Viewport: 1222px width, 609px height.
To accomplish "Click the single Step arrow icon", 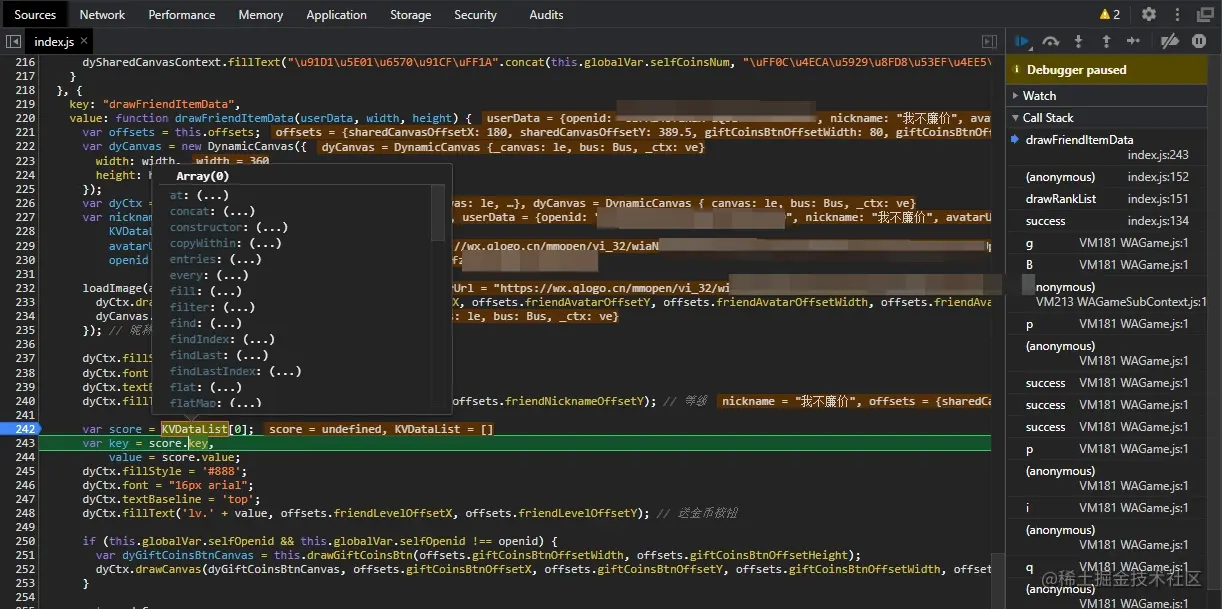I will 1133,41.
